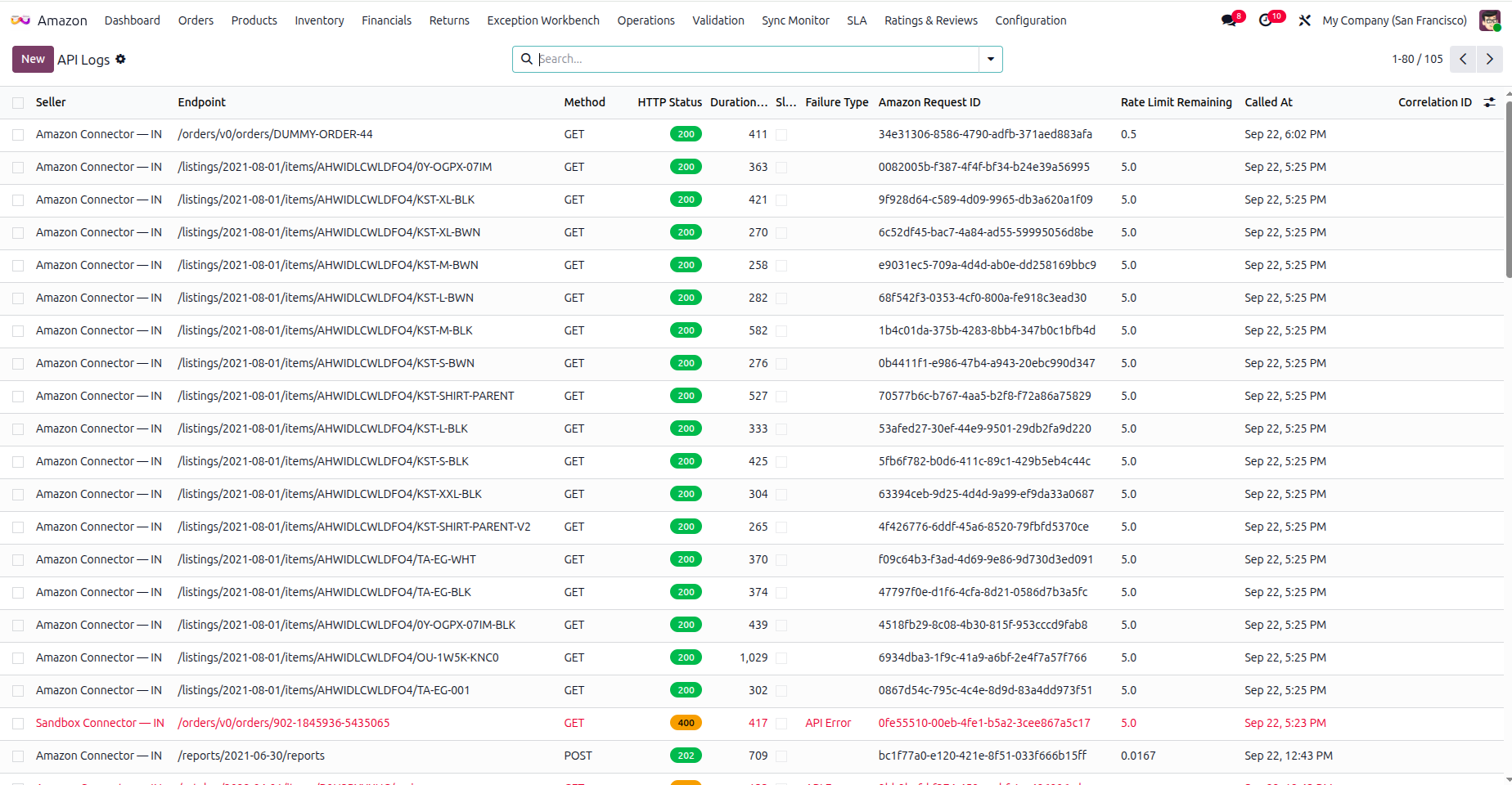Open the Amazon app home icon

point(20,20)
